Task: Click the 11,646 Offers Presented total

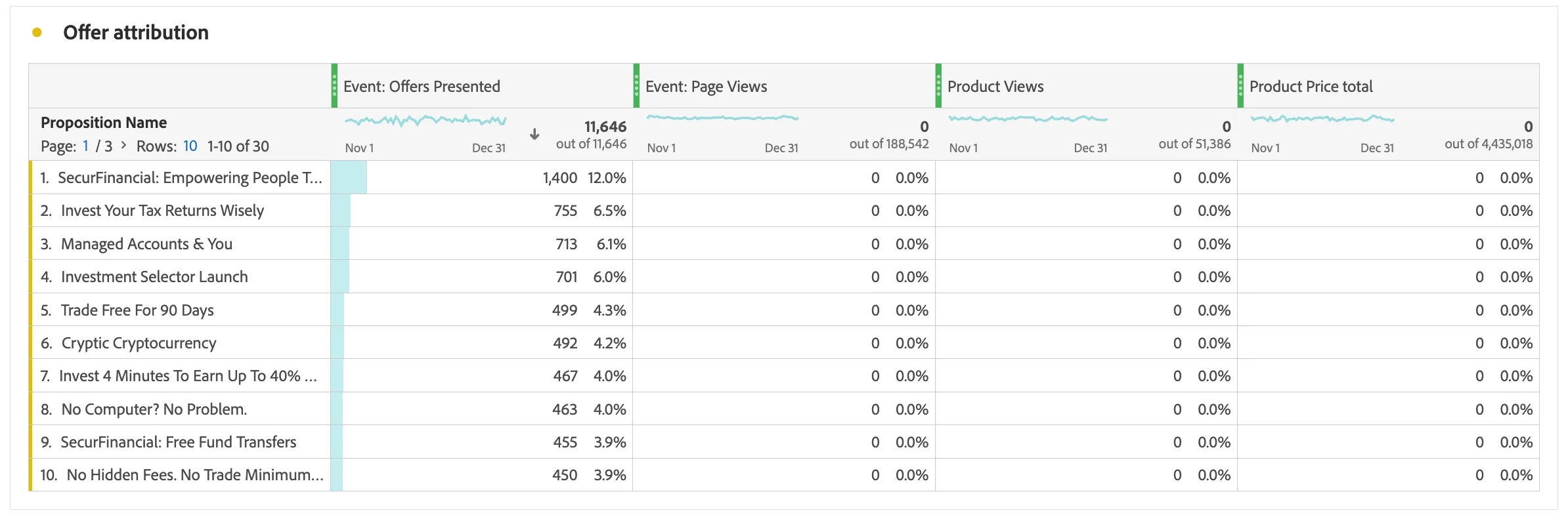Action: 605,127
